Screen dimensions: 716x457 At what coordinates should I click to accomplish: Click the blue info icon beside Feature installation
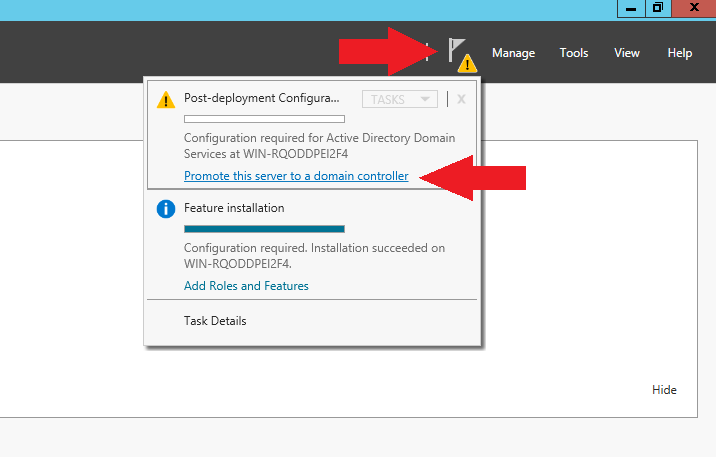pyautogui.click(x=166, y=209)
